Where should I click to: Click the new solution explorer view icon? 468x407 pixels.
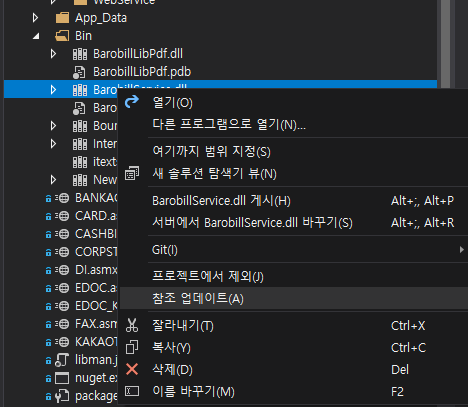click(x=132, y=173)
